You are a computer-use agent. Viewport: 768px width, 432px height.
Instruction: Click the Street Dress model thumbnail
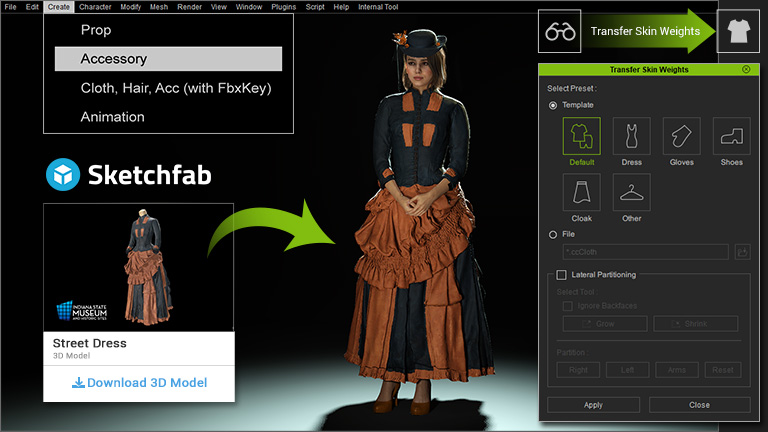click(x=139, y=267)
